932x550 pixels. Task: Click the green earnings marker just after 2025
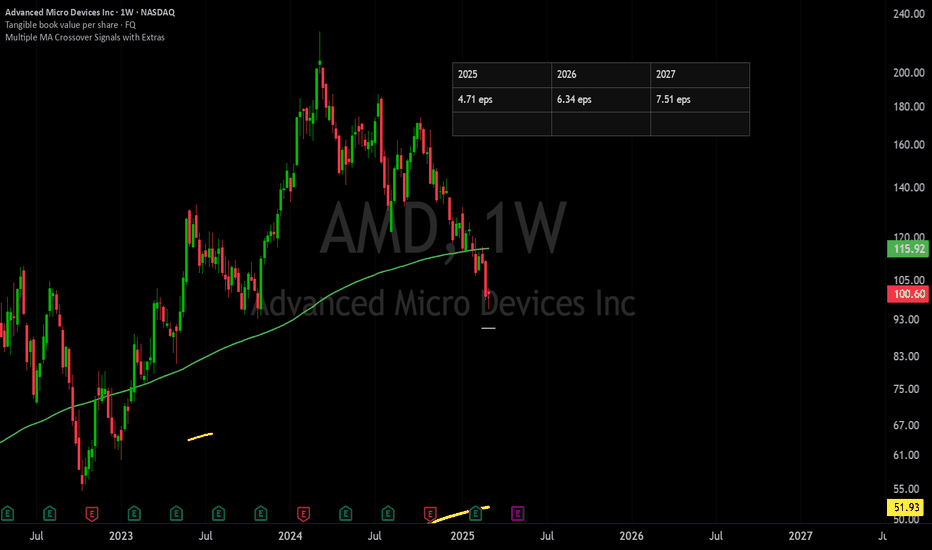[x=476, y=513]
